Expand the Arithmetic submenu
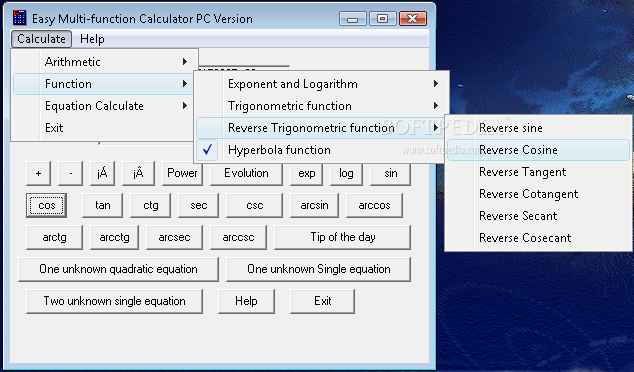634x372 pixels. [x=104, y=62]
